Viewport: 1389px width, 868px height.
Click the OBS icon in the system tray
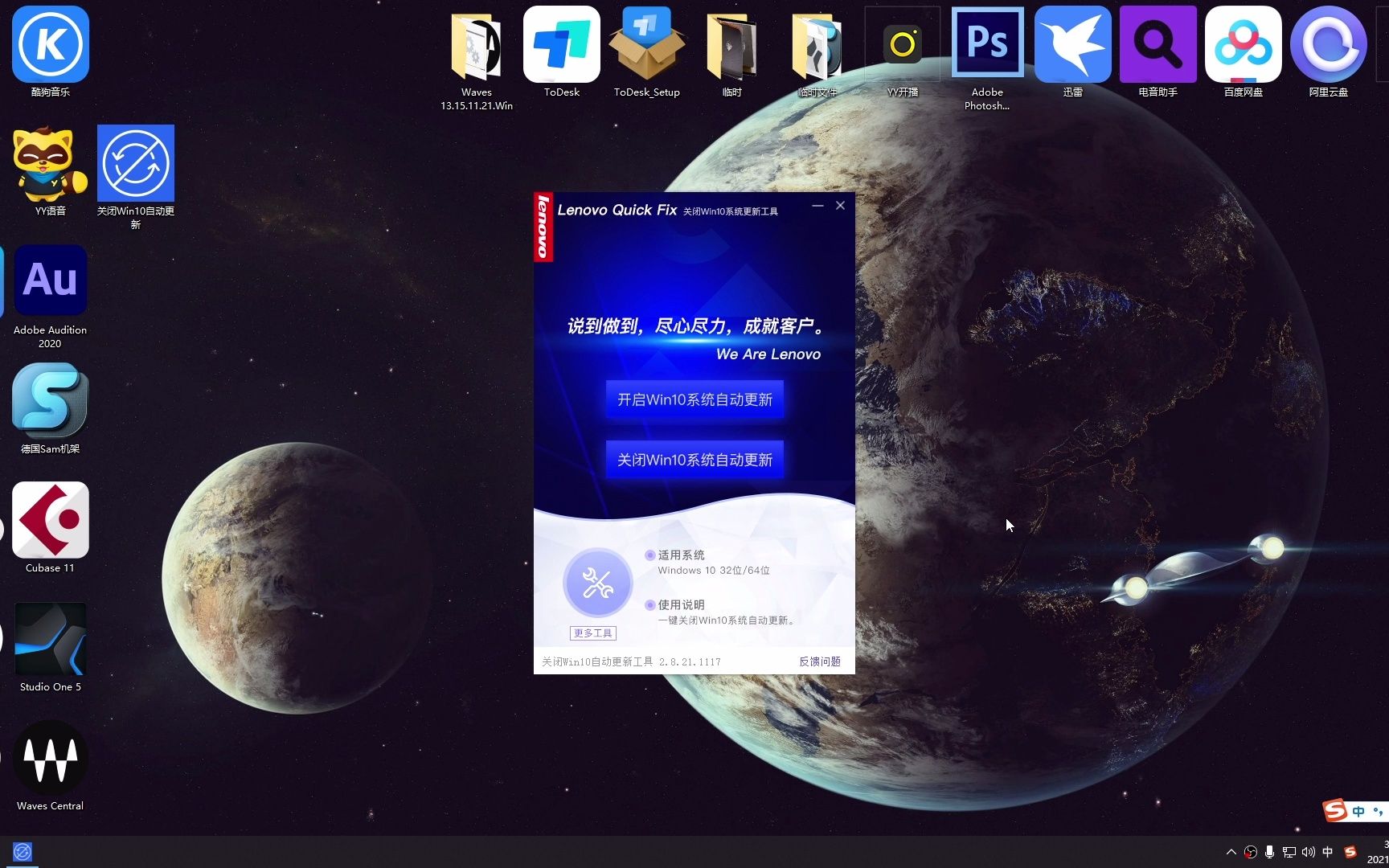(x=1251, y=852)
